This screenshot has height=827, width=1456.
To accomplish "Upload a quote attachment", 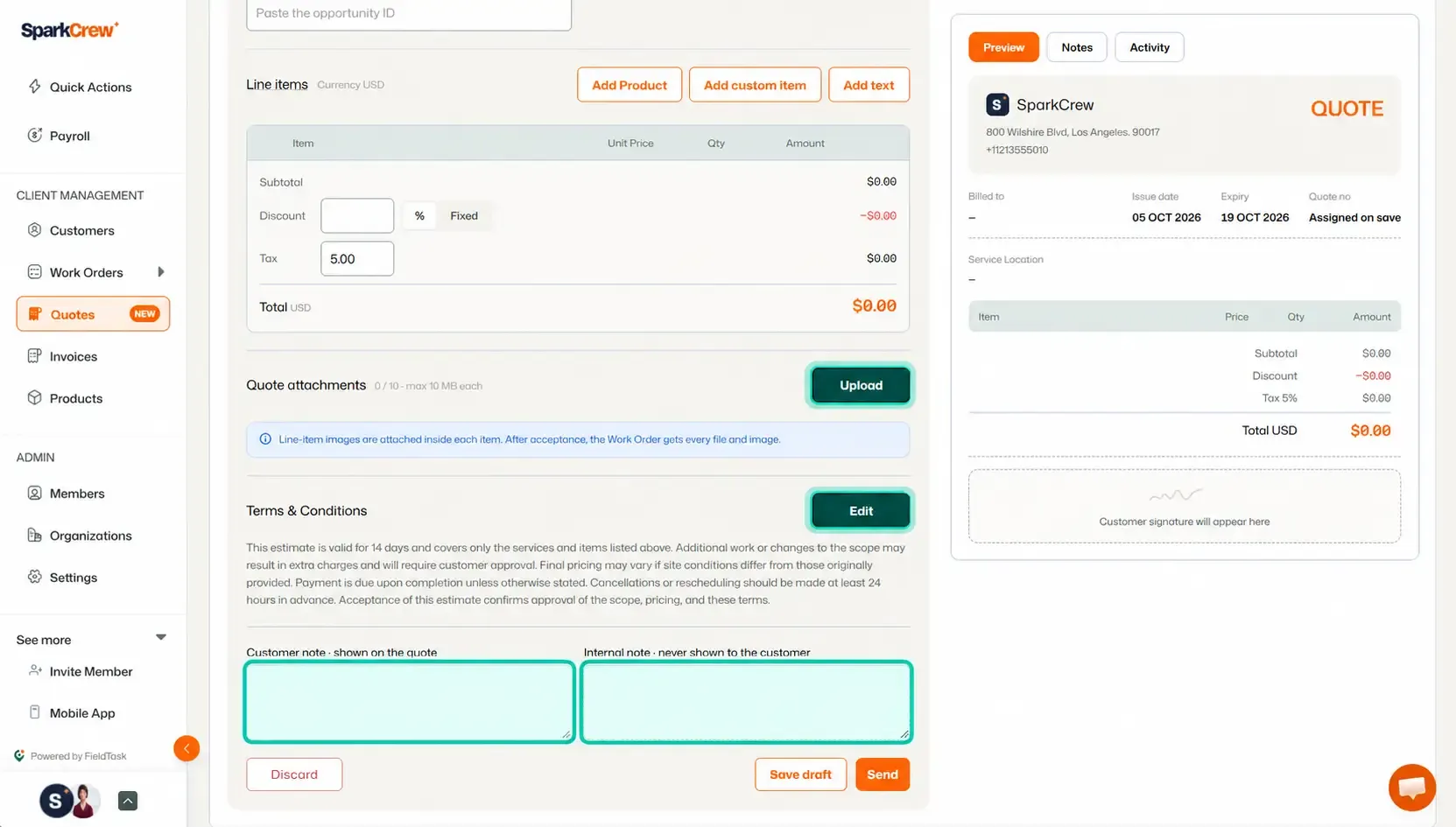I will click(x=861, y=385).
